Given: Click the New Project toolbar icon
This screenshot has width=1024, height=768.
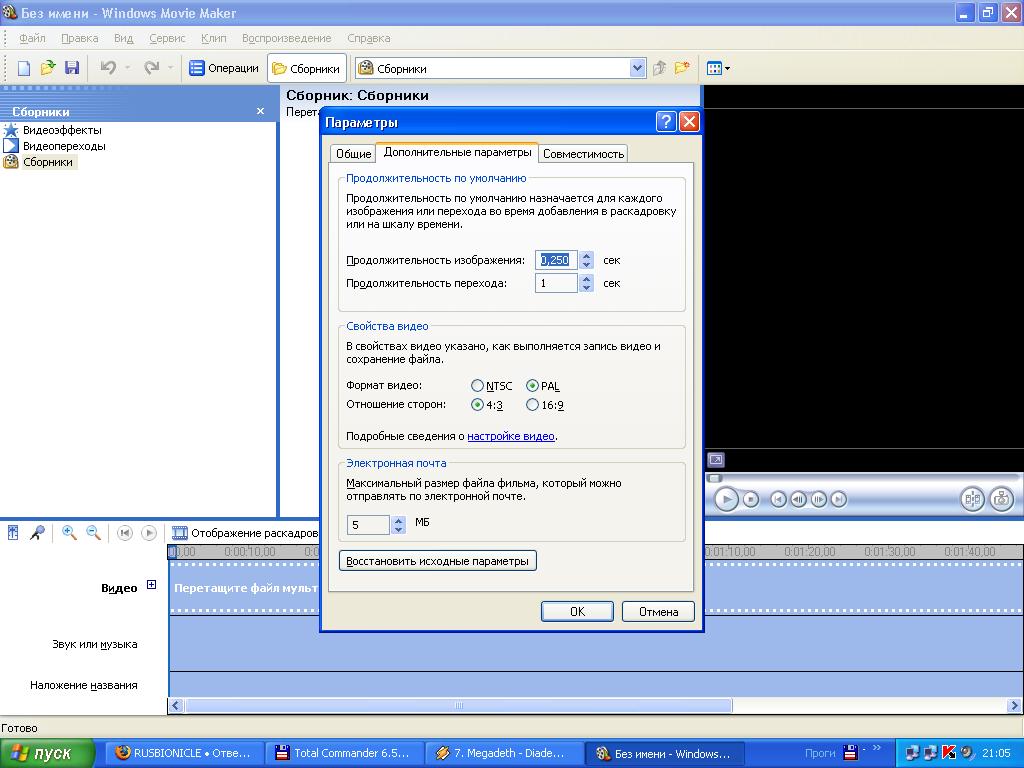Looking at the screenshot, I should point(24,68).
